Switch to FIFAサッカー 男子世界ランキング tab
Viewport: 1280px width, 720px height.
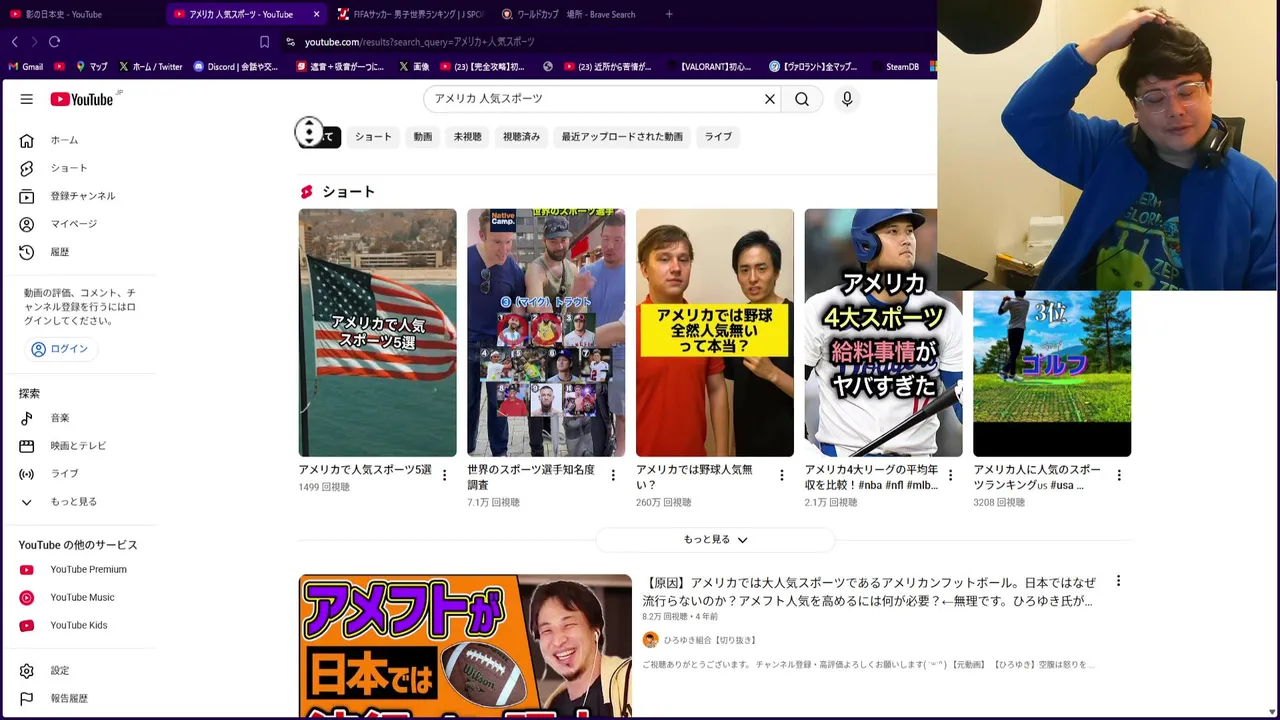(411, 14)
